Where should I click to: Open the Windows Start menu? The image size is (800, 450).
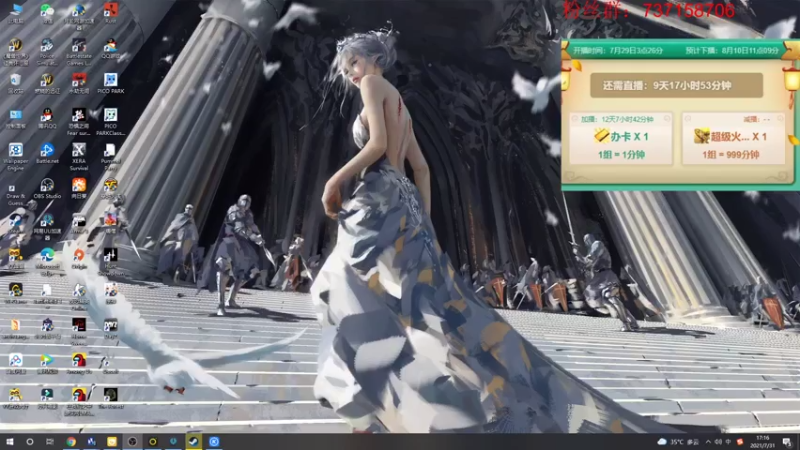click(9, 442)
